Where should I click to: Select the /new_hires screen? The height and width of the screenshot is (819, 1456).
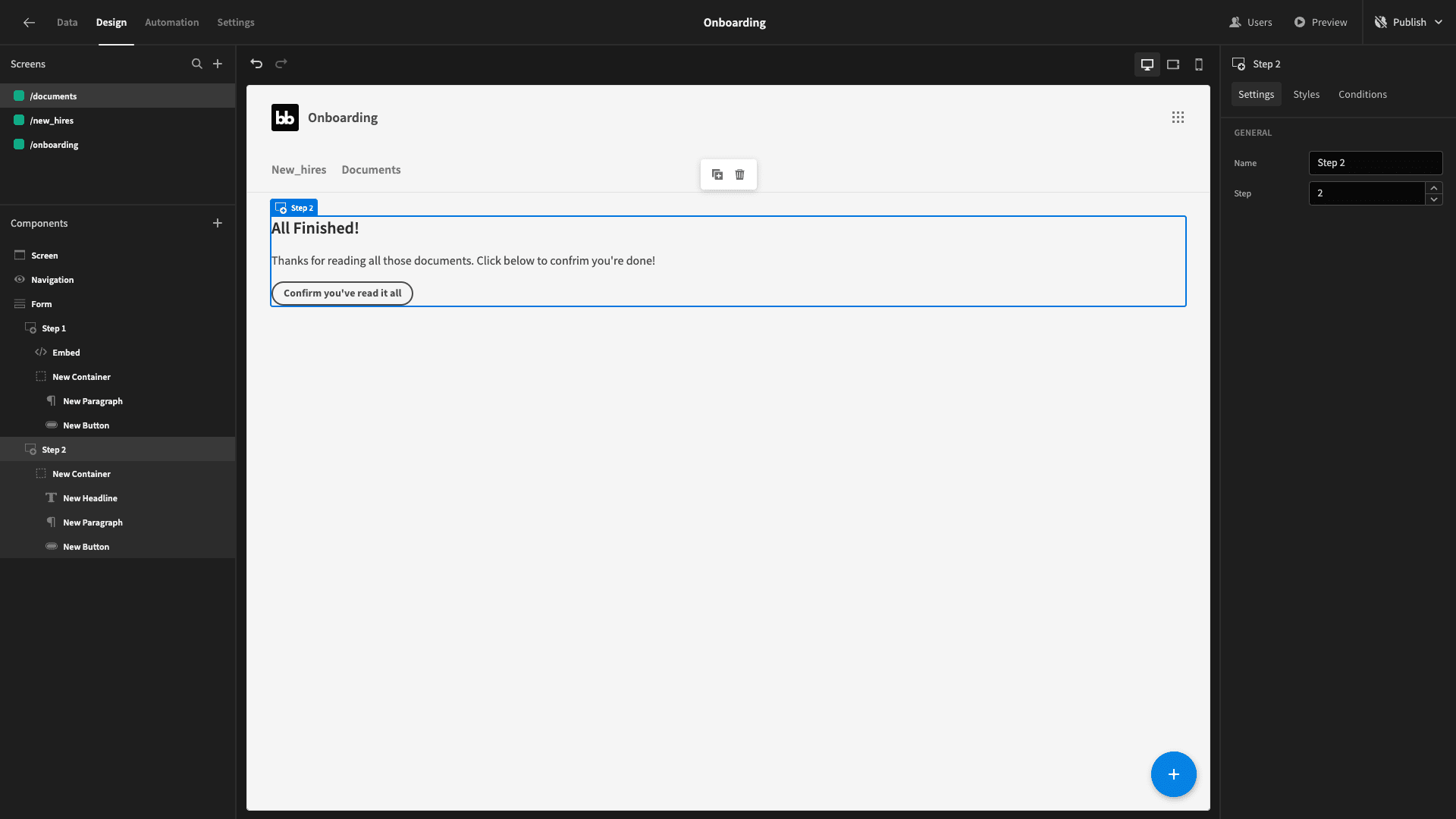coord(118,121)
